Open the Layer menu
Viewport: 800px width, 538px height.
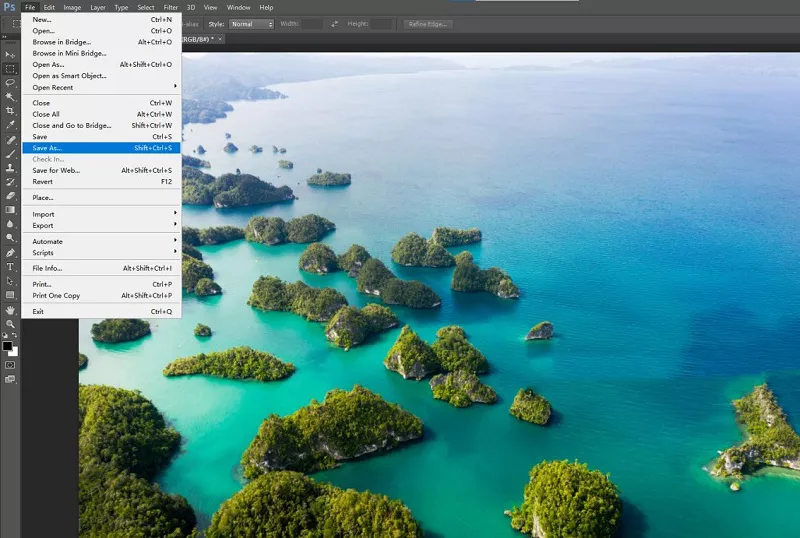point(97,7)
